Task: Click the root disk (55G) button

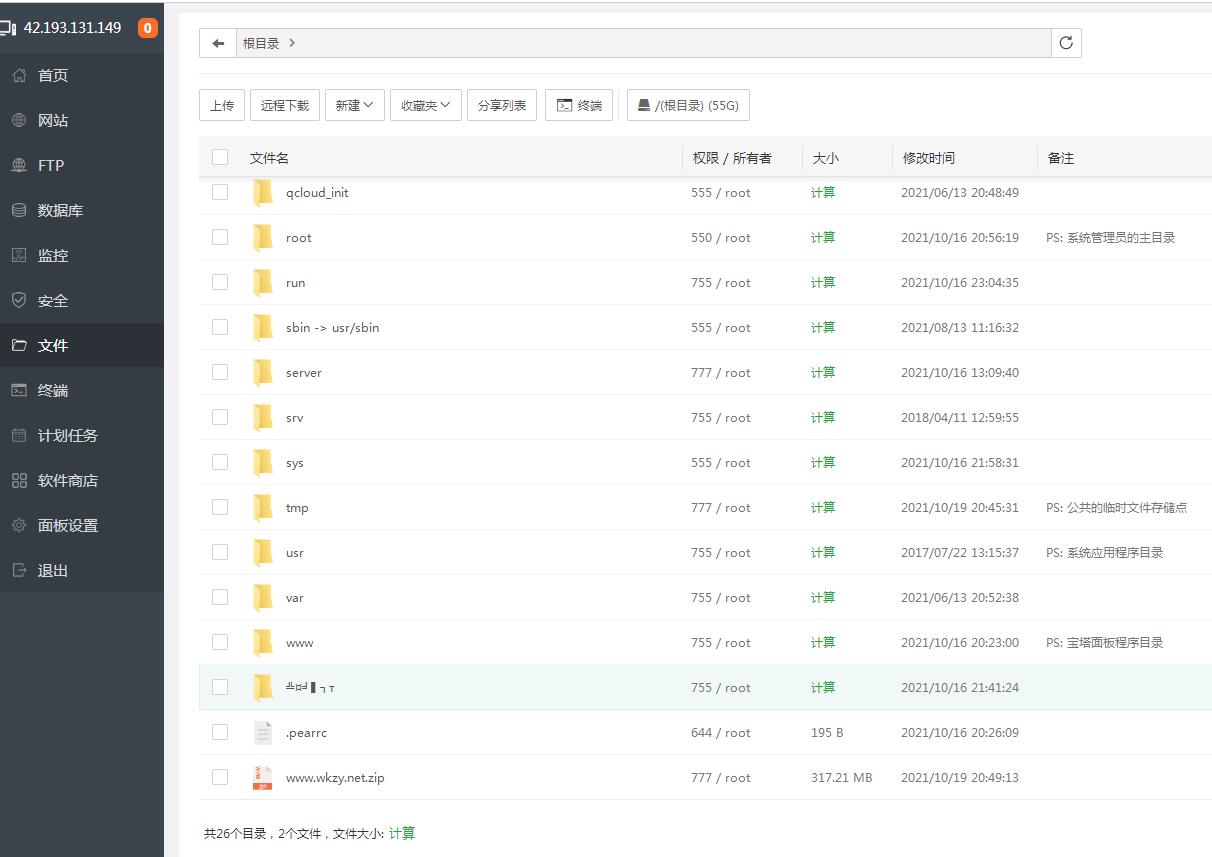Action: 688,105
